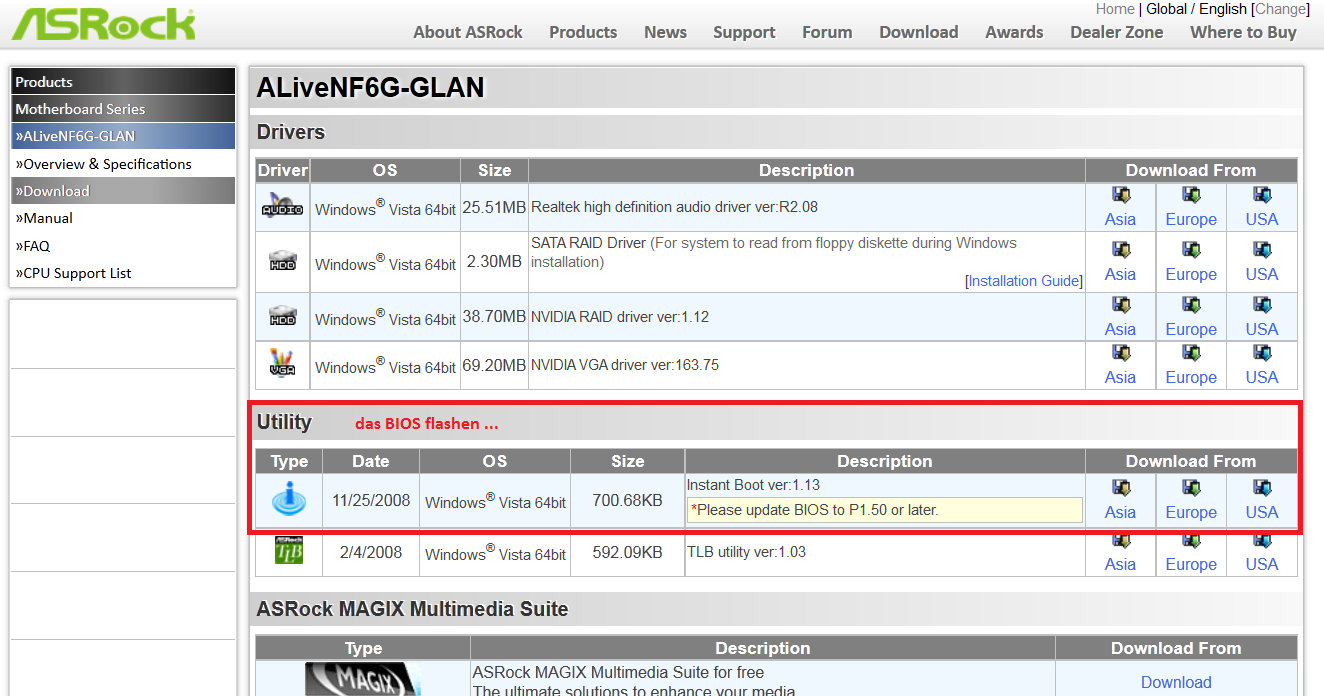
Task: Click Europe text link for NVIDIA VGA driver
Action: (x=1191, y=377)
